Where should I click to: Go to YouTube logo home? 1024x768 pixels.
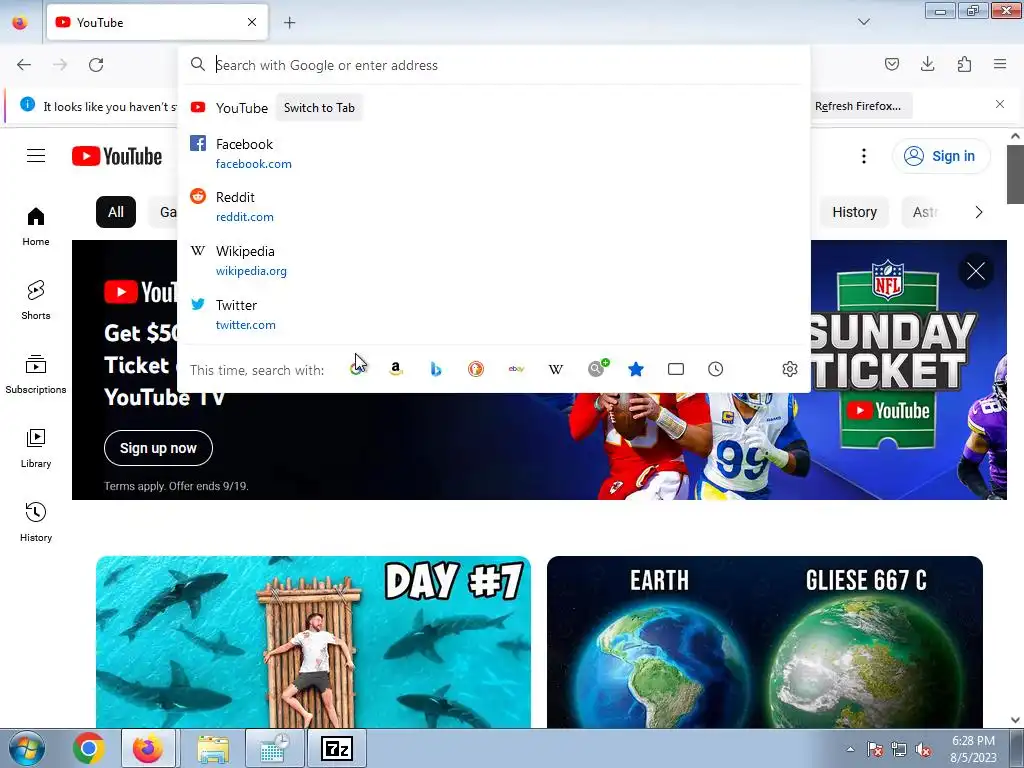tap(117, 156)
